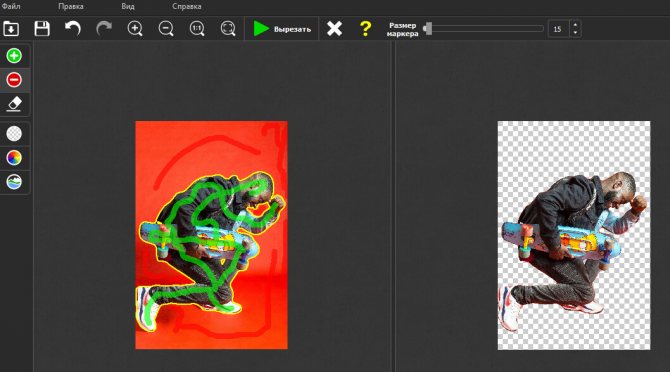Increase marker size with up stepper arrow

pos(575,25)
